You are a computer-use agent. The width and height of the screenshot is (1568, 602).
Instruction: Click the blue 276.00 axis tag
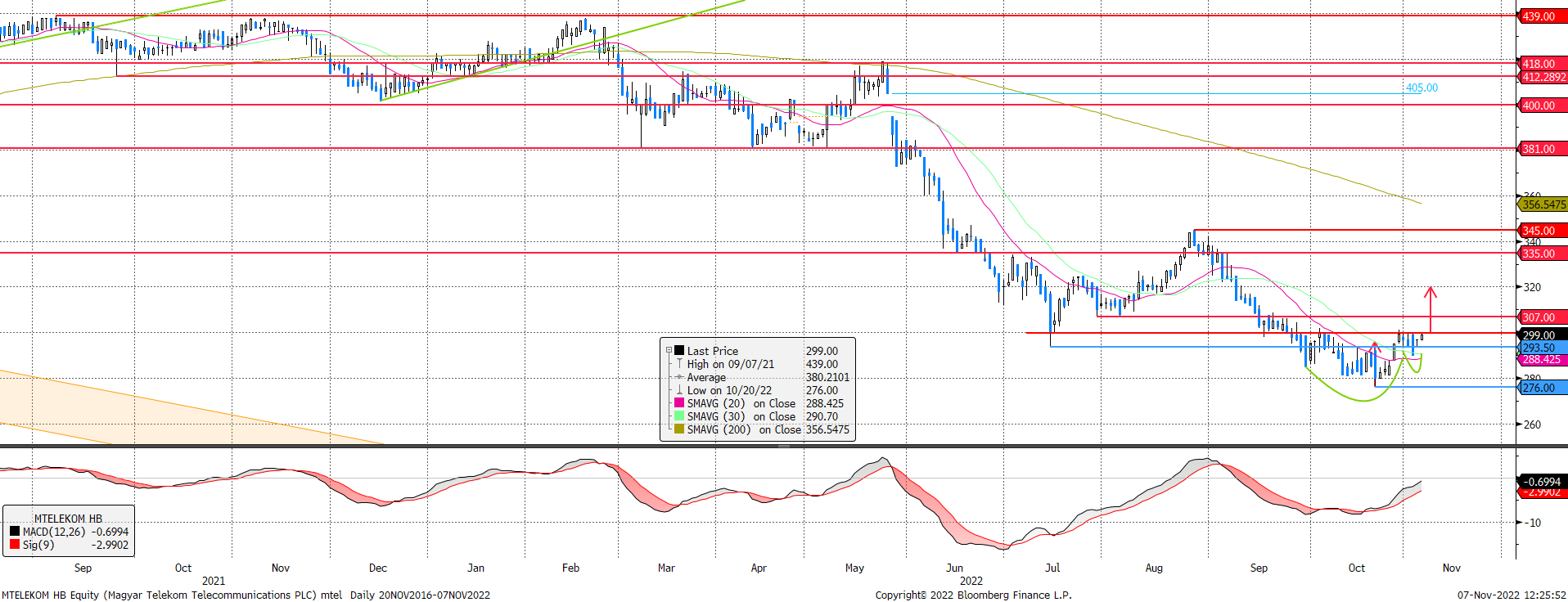coord(1543,388)
